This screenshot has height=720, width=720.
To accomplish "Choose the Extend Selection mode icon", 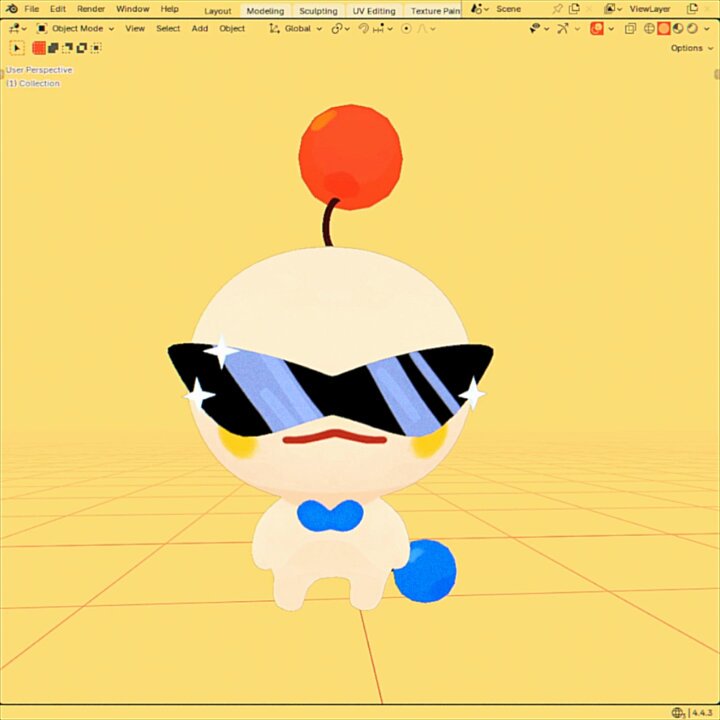I will pyautogui.click(x=53, y=48).
